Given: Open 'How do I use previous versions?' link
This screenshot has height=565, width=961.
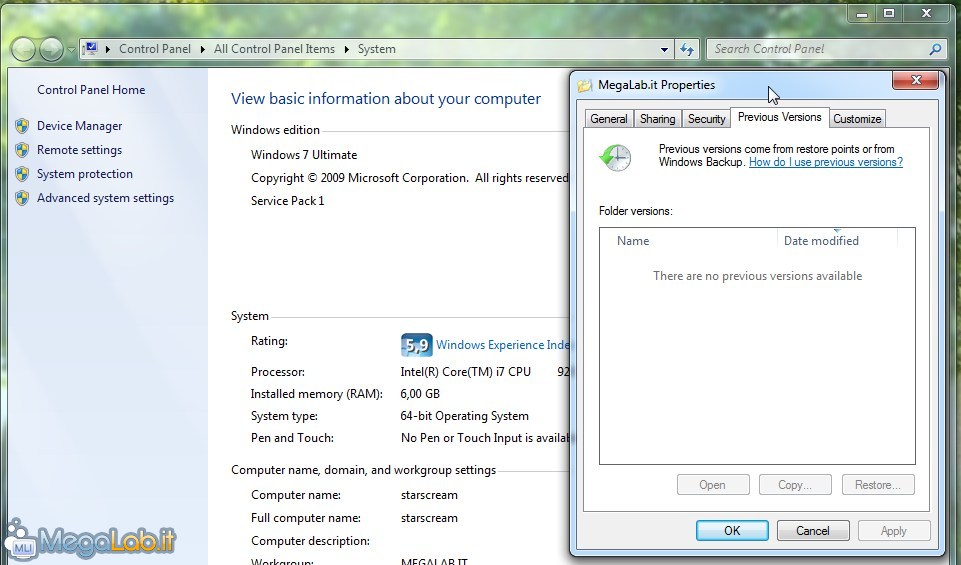Looking at the screenshot, I should click(x=826, y=162).
